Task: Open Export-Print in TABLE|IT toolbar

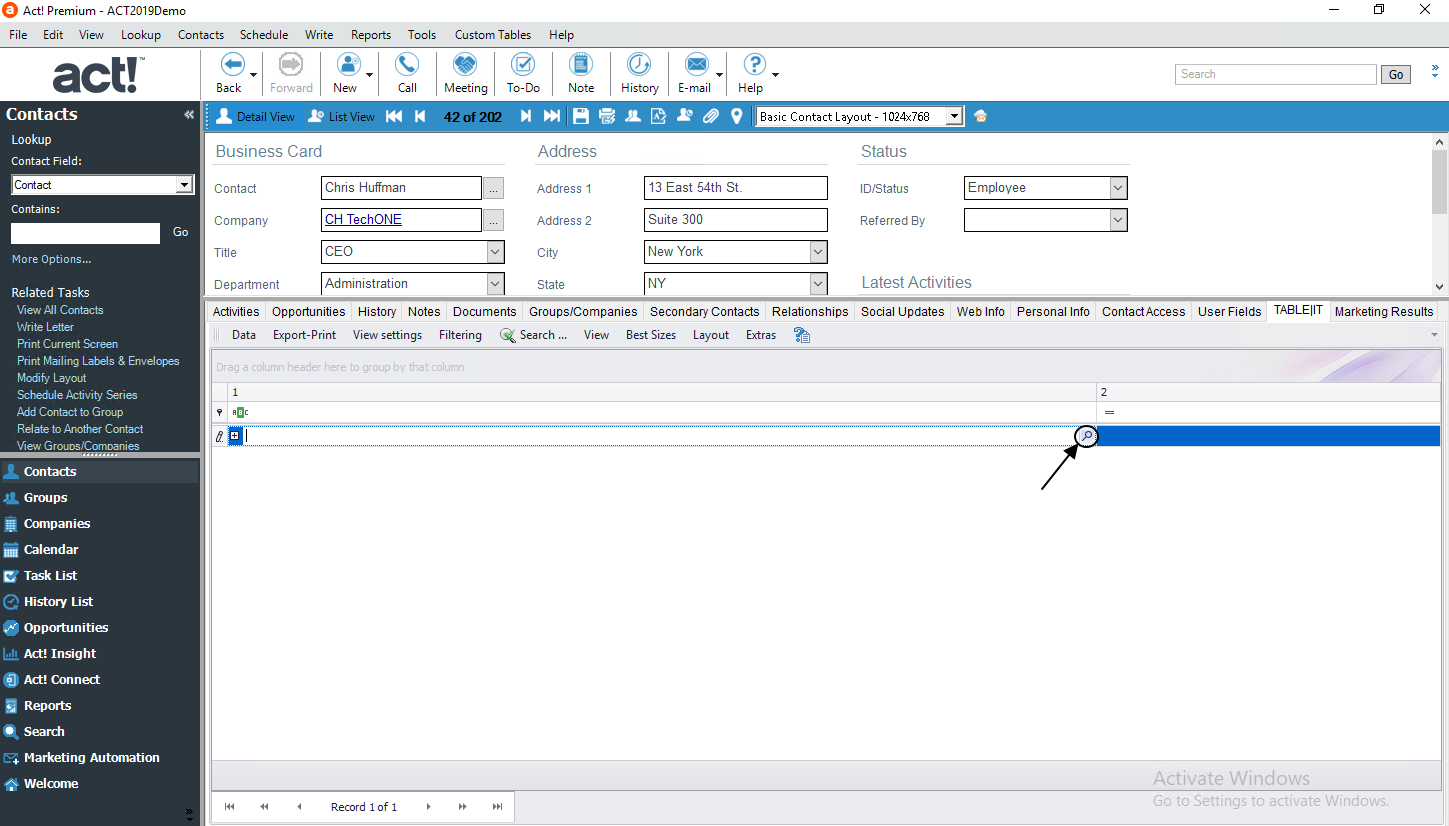Action: point(305,335)
